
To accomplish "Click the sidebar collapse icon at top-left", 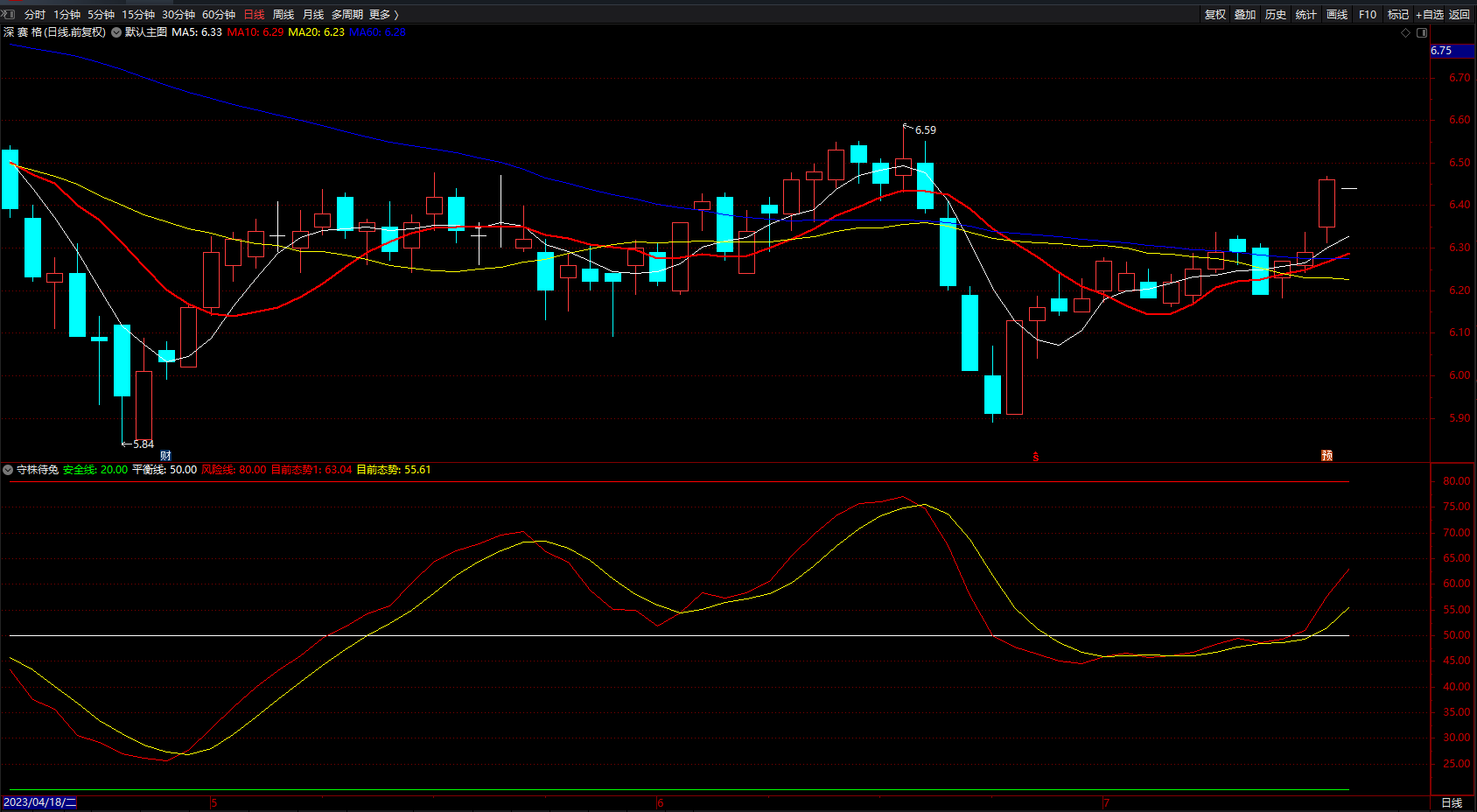I will [9, 14].
